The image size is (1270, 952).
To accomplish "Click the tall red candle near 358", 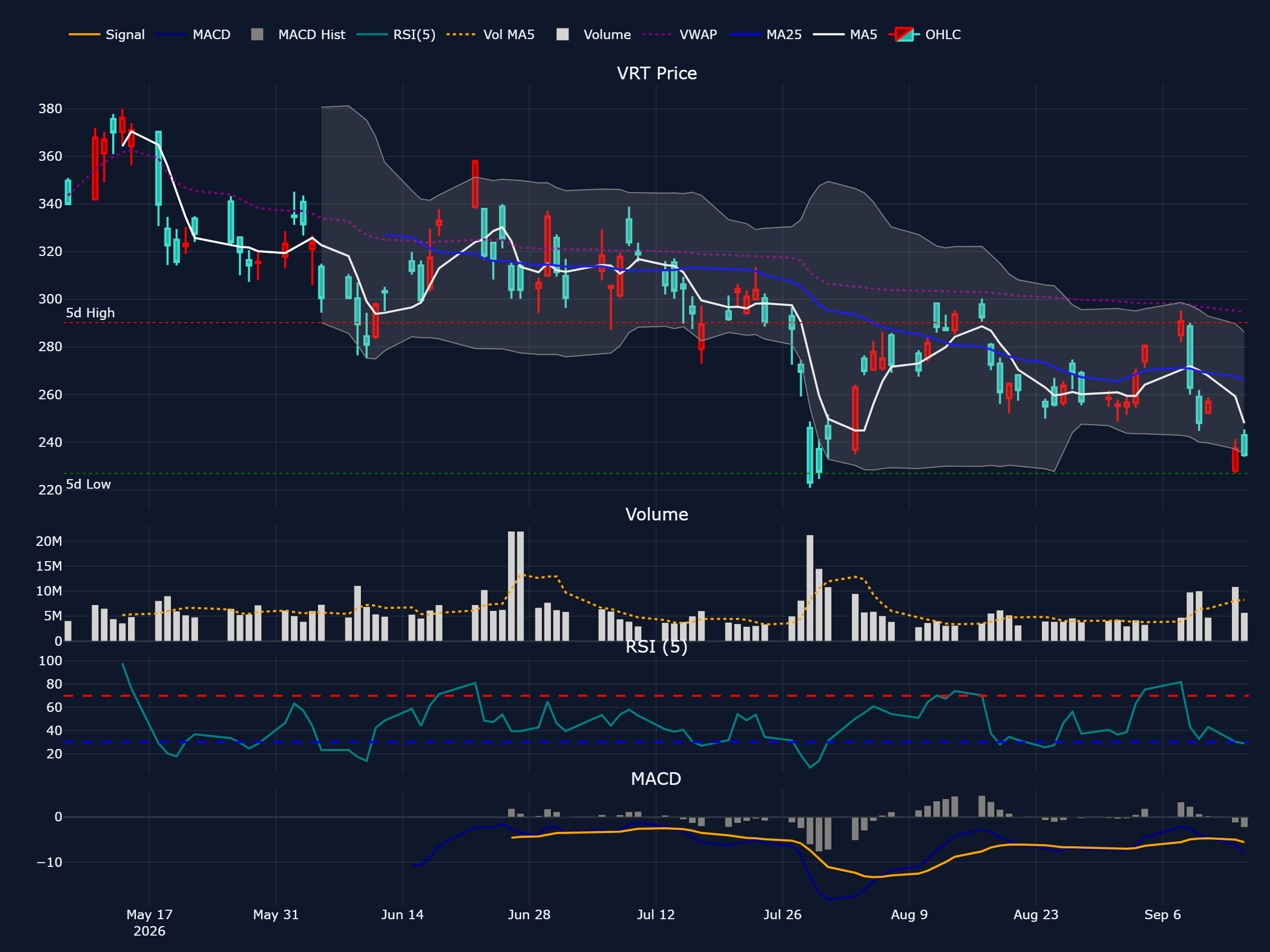I will pos(475,184).
